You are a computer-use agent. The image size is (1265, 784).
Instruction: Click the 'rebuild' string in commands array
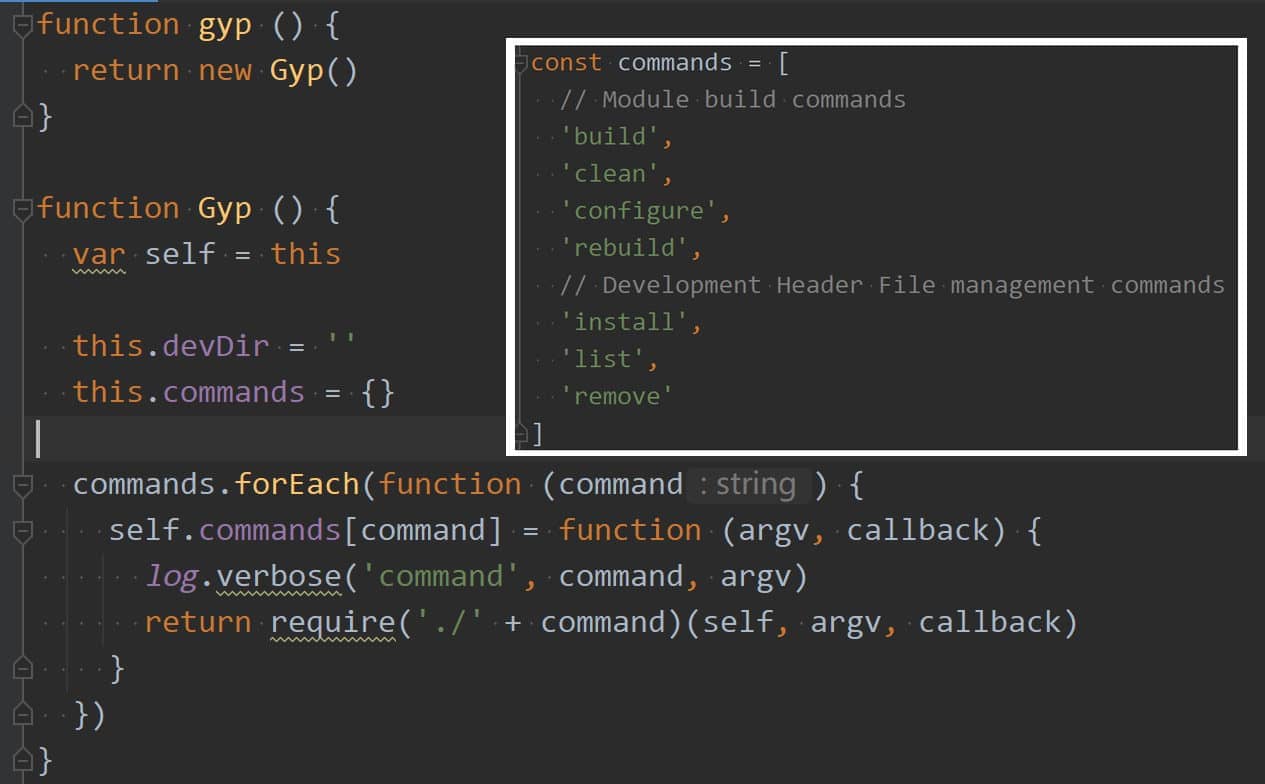click(x=625, y=247)
